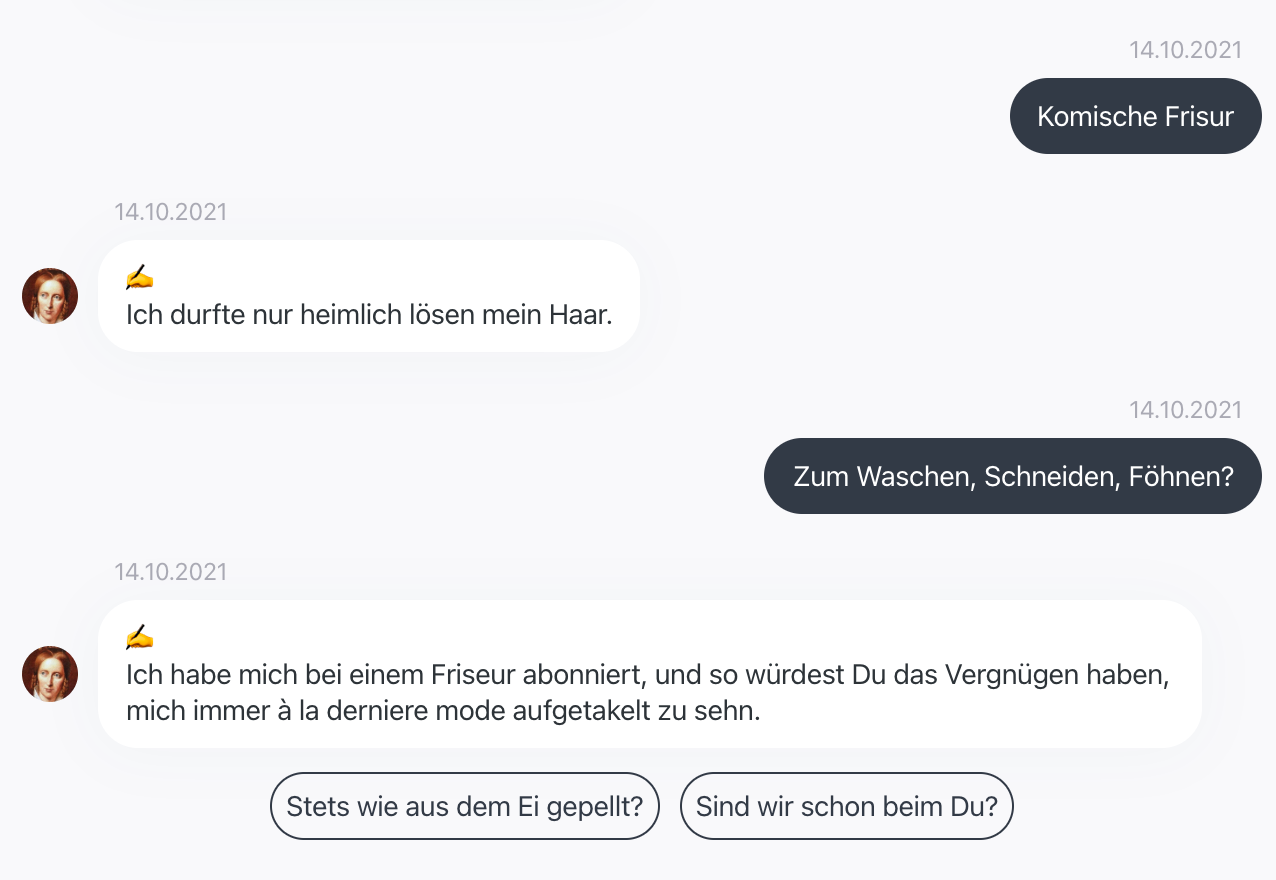Select the 'Zum Waschen, Schneiden, Föhnen?' bubble
Viewport: 1276px width, 880px height.
pos(1013,476)
